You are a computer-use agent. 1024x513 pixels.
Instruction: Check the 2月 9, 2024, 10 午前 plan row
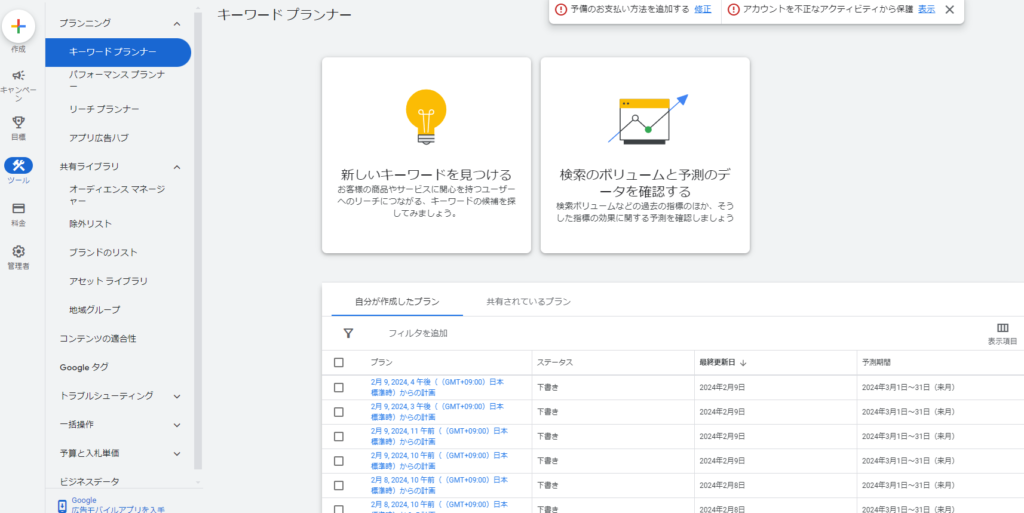click(338, 461)
